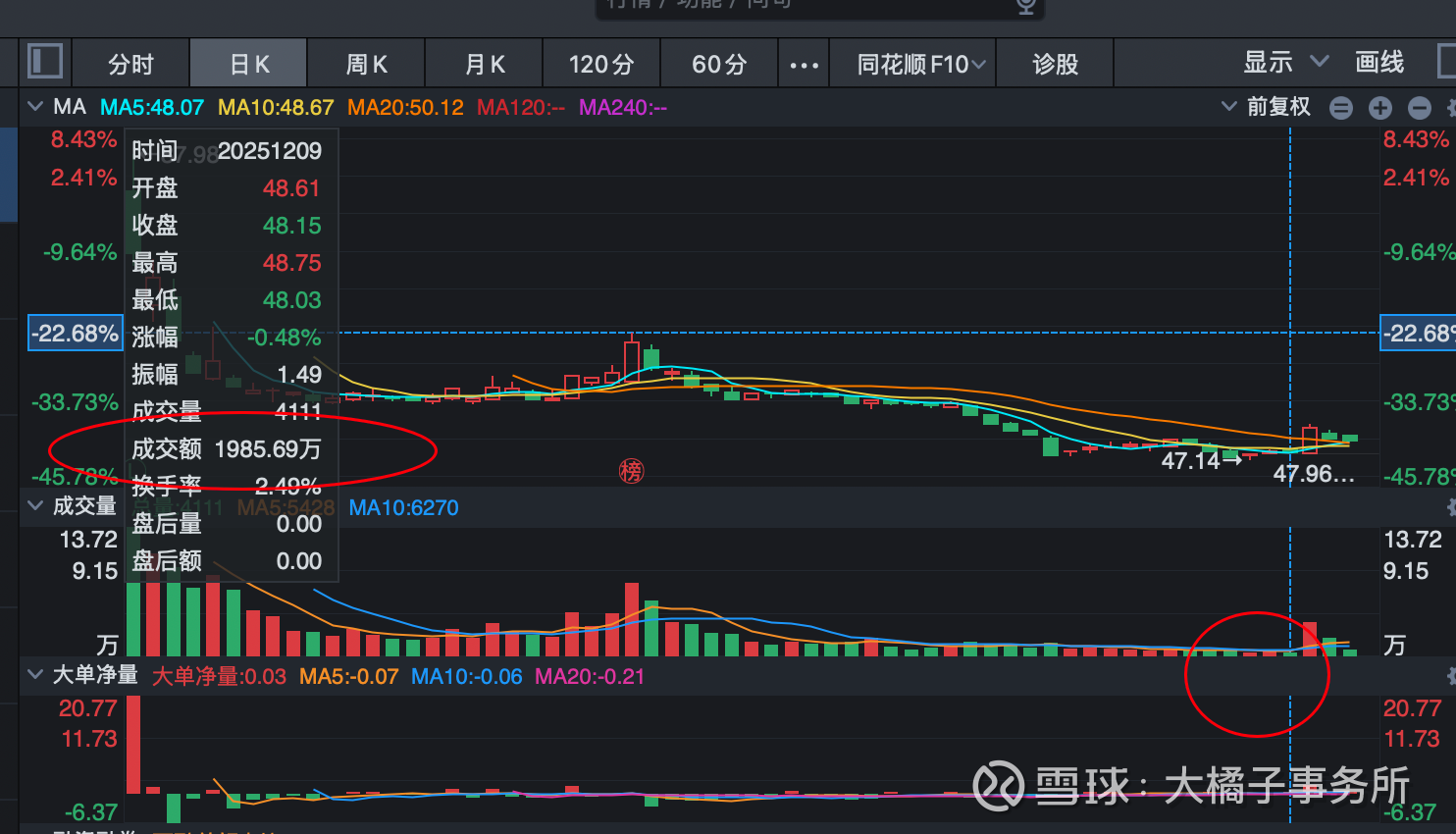
Task: Collapse the 成交量 volume panel chevron
Action: [x=35, y=505]
